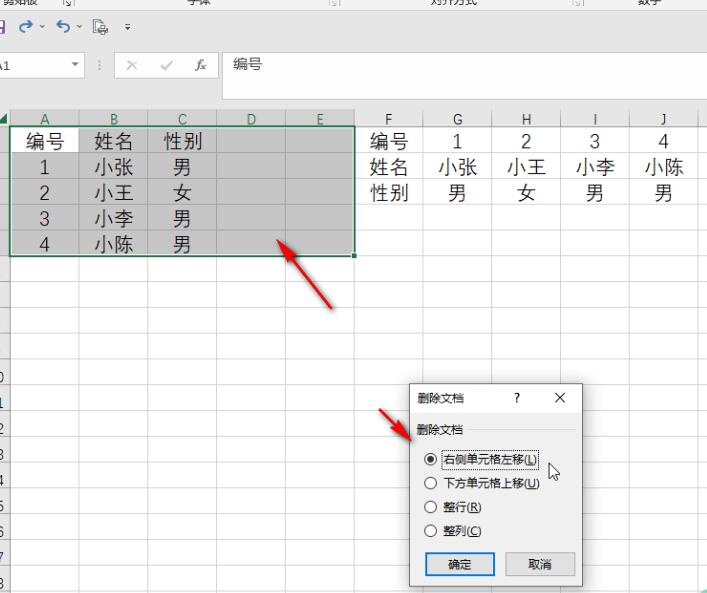Open the insert function fx icon

point(200,65)
